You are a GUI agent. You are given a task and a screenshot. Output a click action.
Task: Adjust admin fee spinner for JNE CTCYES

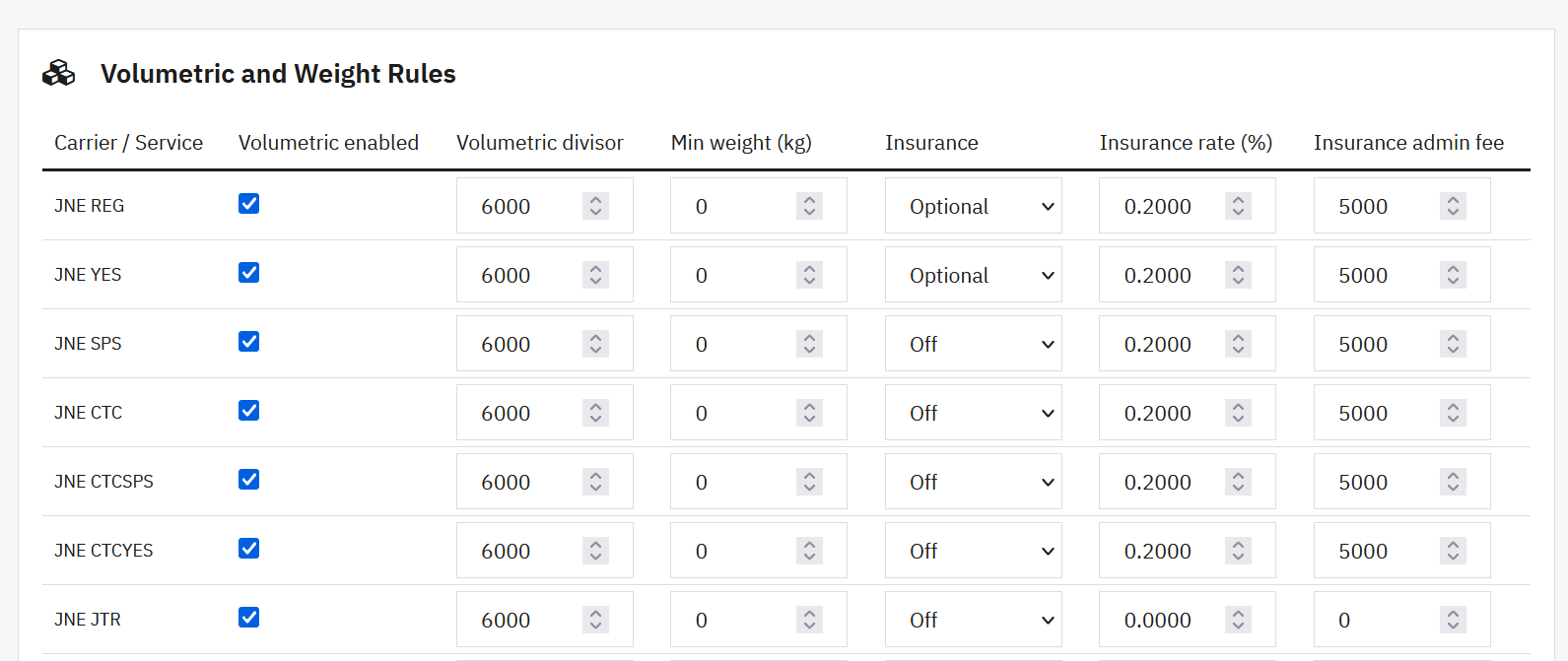coord(1453,551)
